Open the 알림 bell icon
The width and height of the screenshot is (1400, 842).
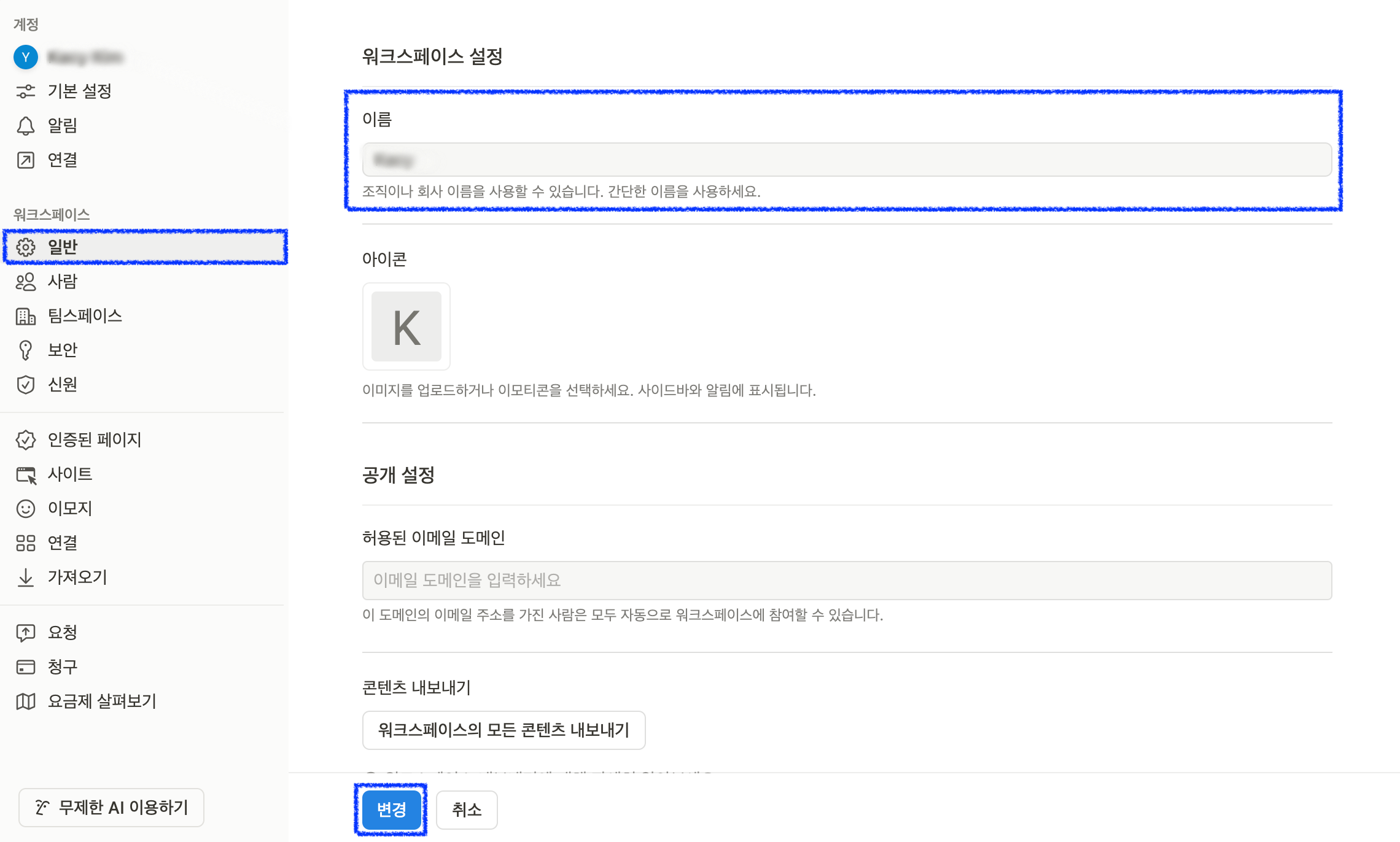click(x=25, y=125)
